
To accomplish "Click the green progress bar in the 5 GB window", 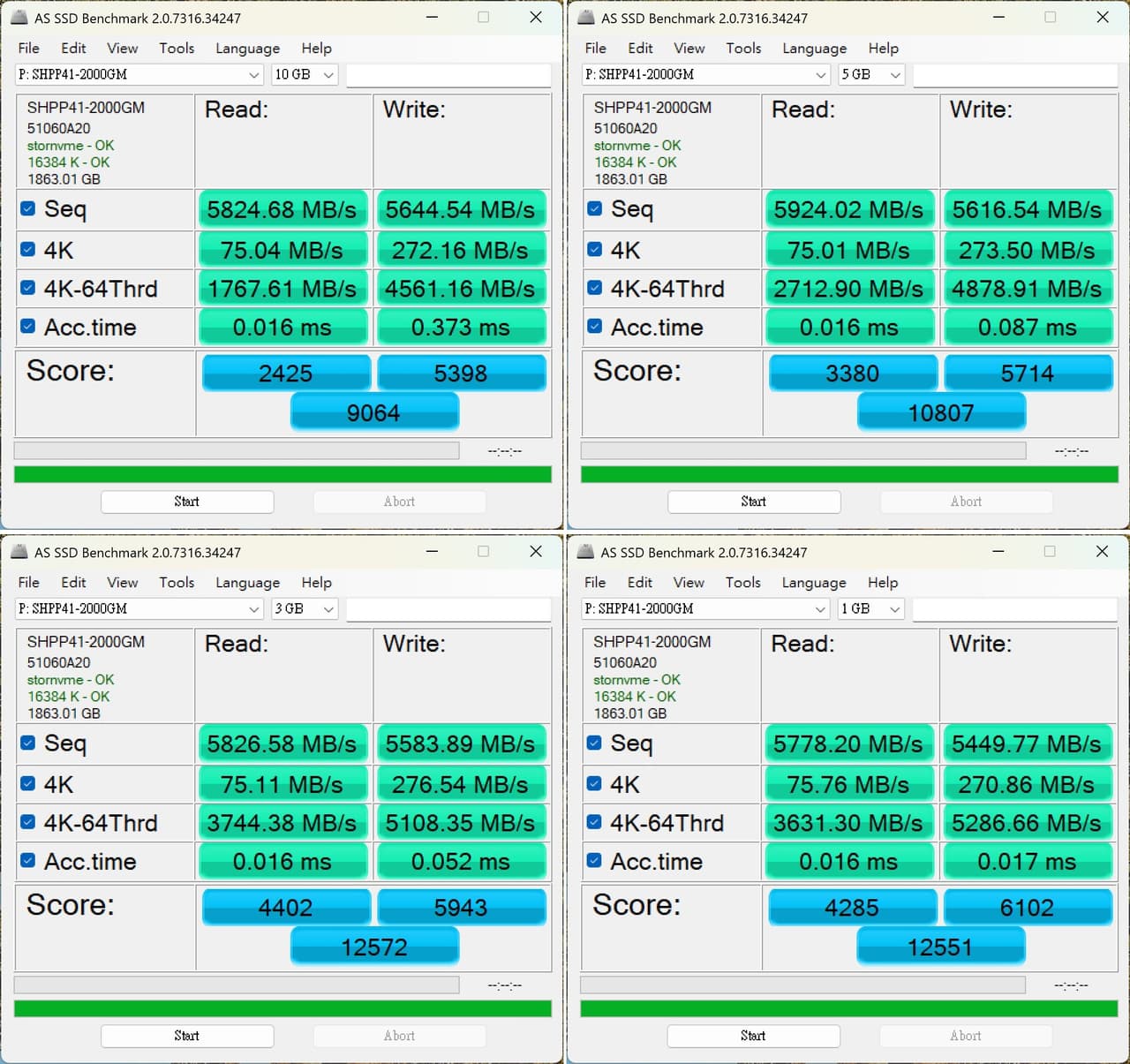I will (x=849, y=475).
